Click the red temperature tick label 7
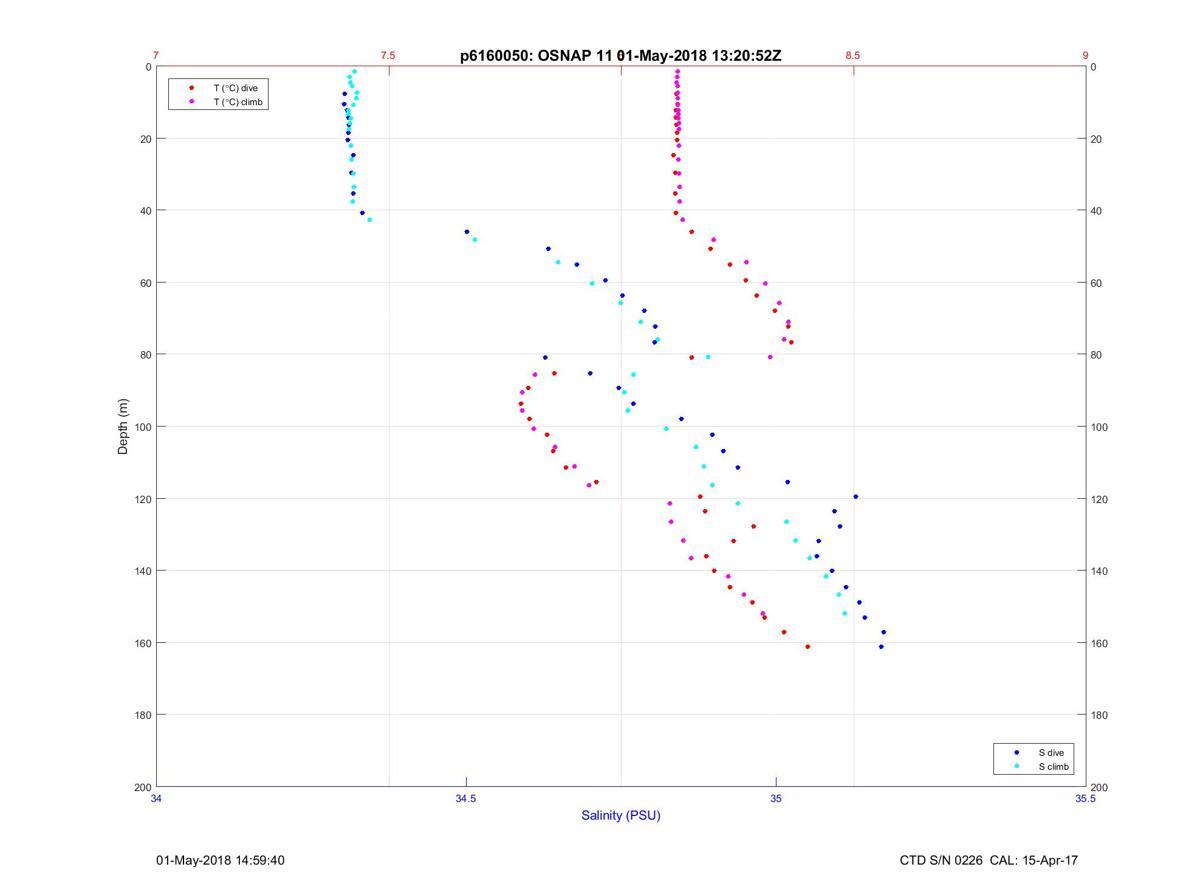 point(156,56)
